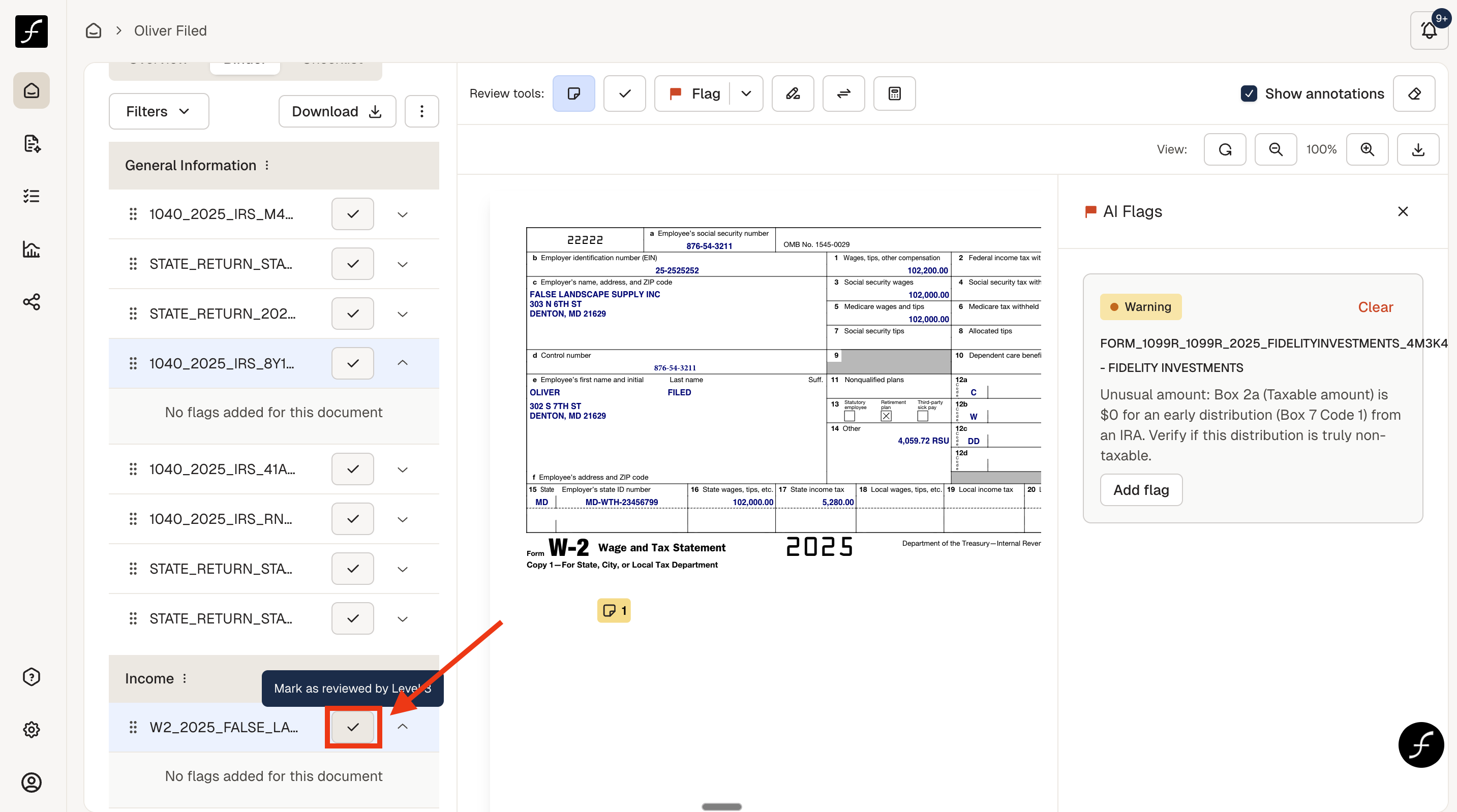Viewport: 1457px width, 812px height.
Task: Select the sticky note review tool
Action: click(573, 93)
